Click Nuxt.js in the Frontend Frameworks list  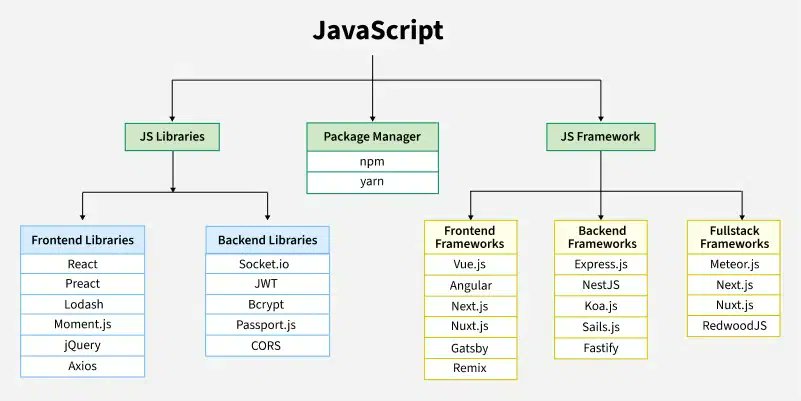click(x=470, y=327)
